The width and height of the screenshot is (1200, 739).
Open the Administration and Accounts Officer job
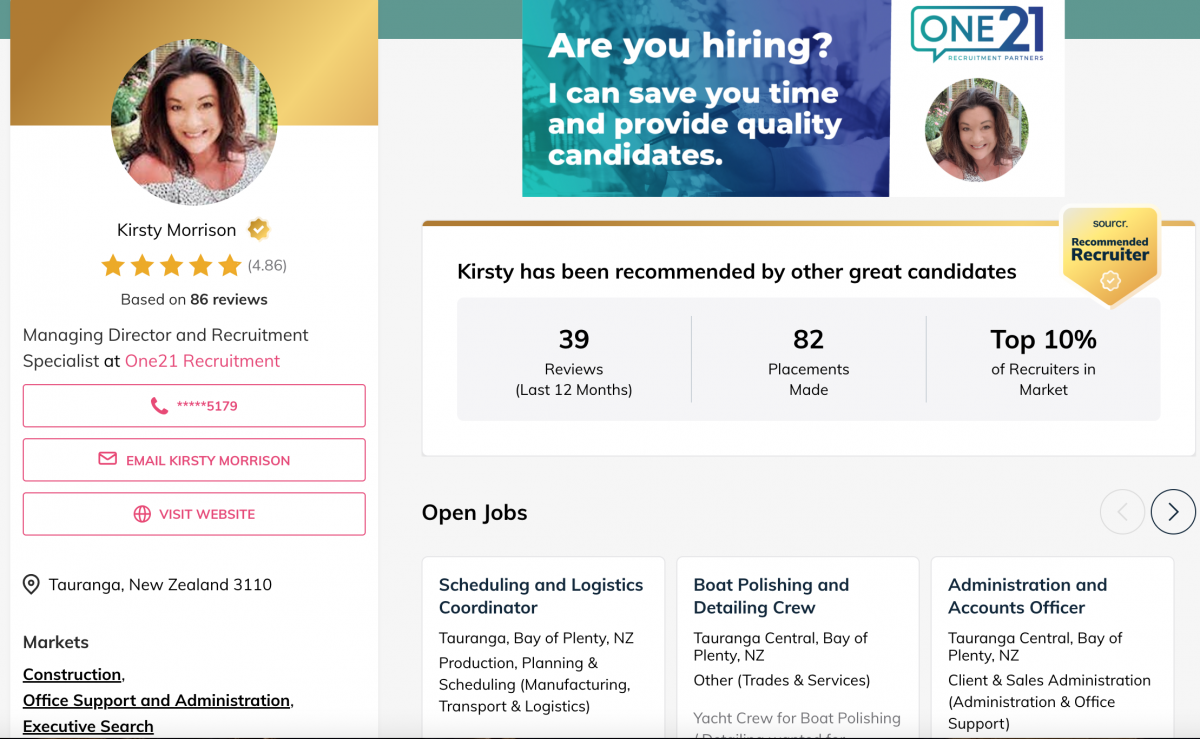point(1027,596)
